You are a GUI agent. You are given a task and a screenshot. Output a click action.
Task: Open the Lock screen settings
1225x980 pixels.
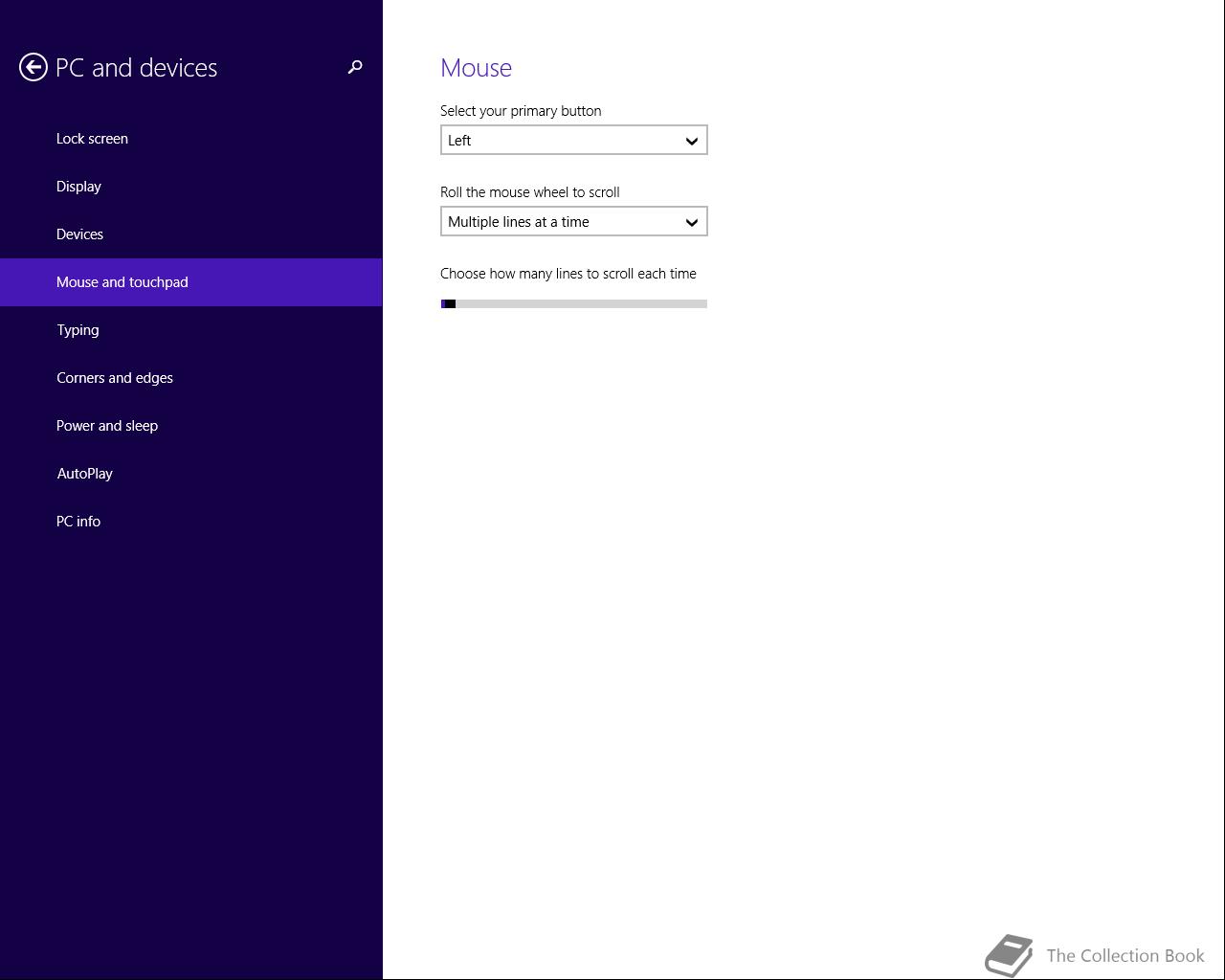click(190, 139)
